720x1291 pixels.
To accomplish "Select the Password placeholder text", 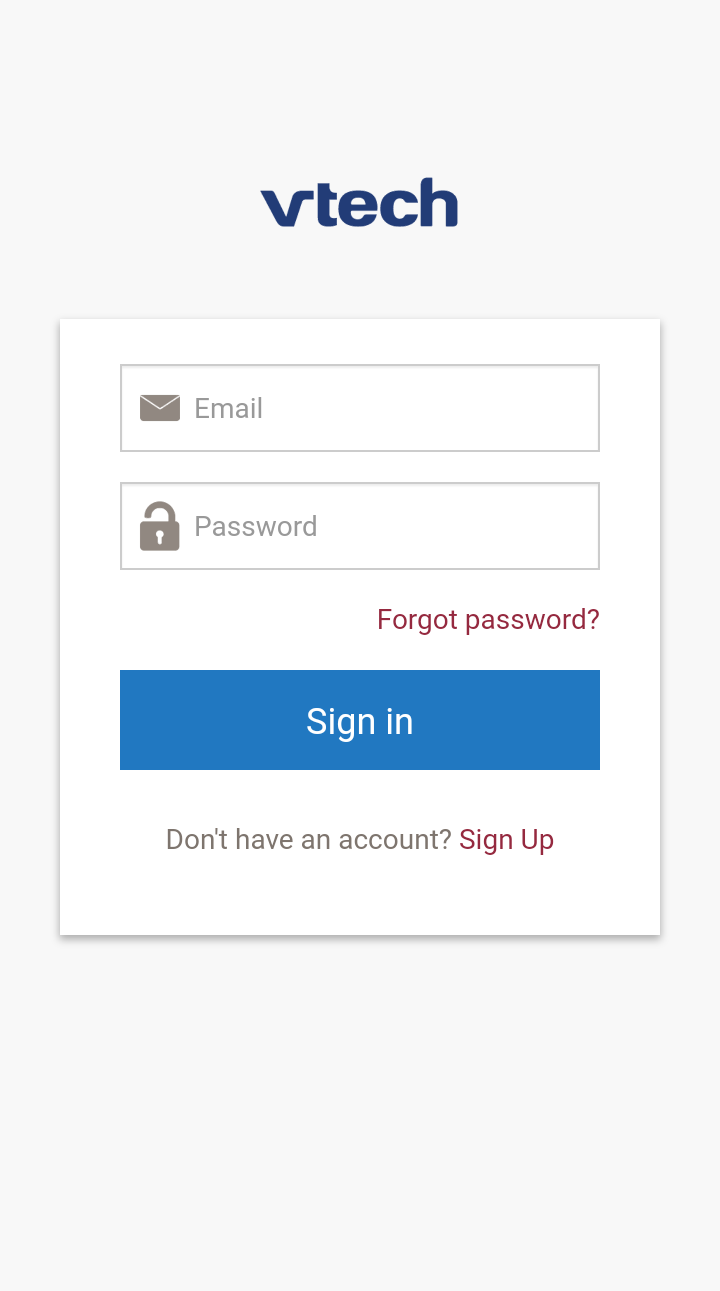I will pos(255,526).
